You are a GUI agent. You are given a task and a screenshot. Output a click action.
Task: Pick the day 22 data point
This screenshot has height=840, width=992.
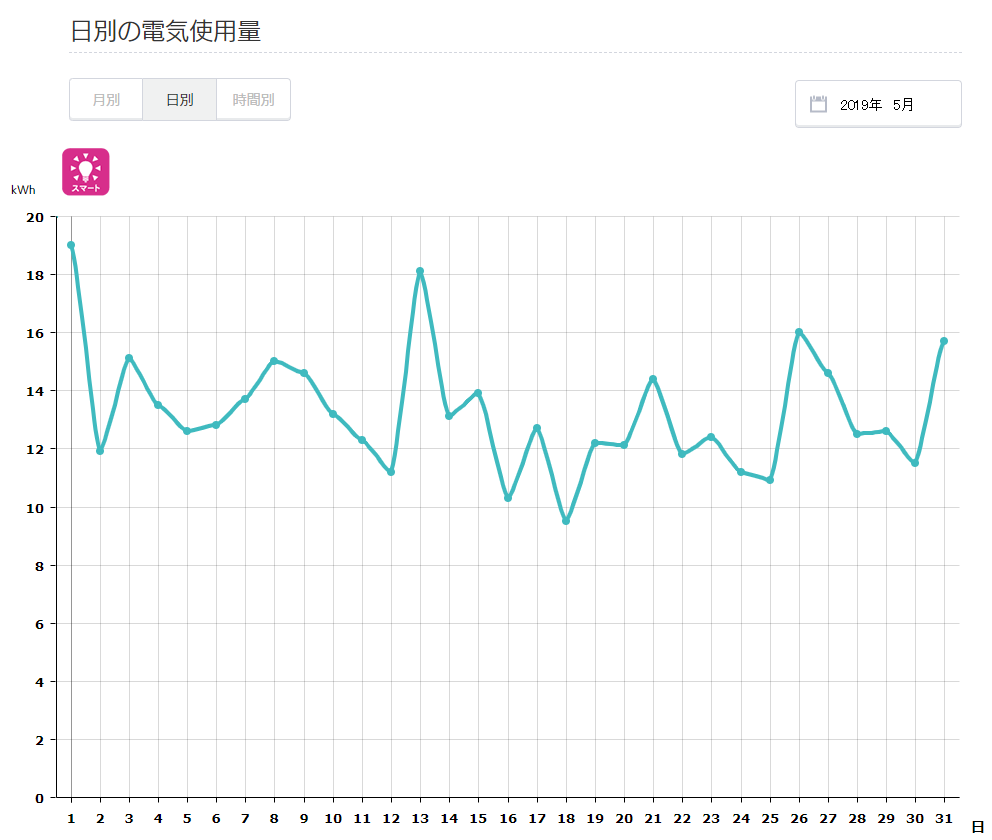(x=682, y=454)
